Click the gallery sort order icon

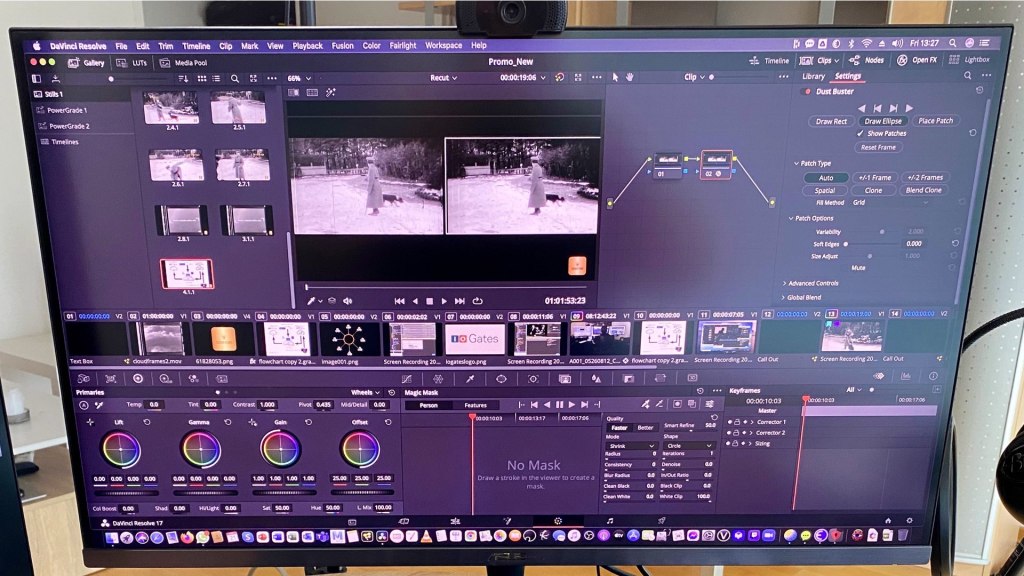(x=183, y=78)
